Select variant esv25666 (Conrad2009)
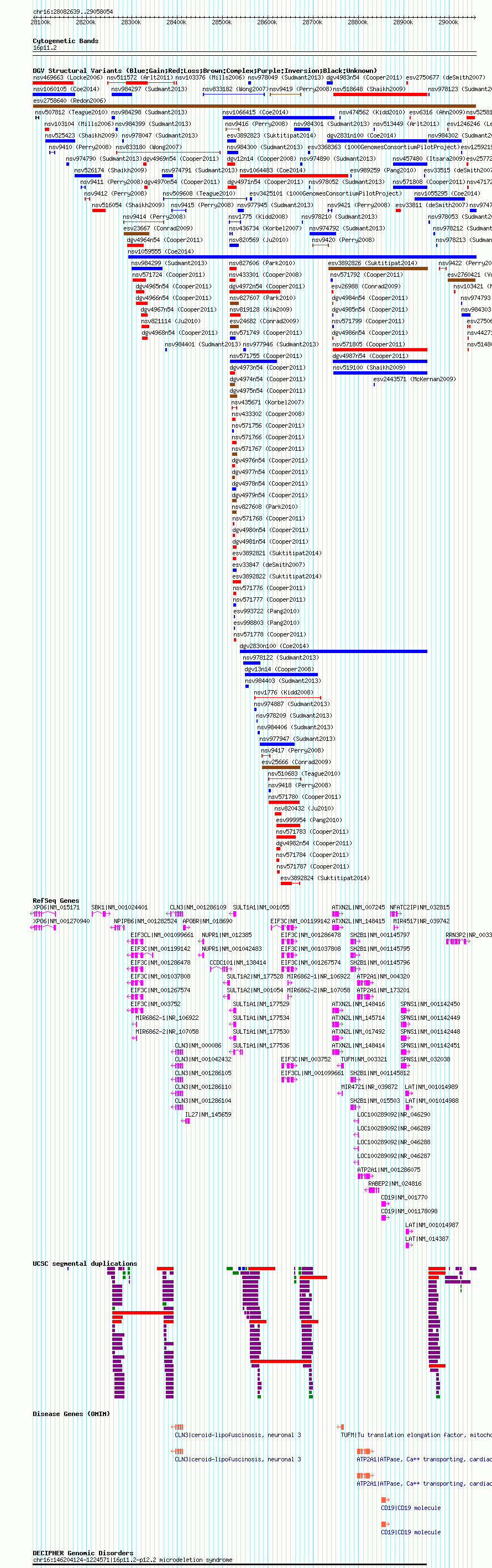The height and width of the screenshot is (1568, 492). [296, 761]
